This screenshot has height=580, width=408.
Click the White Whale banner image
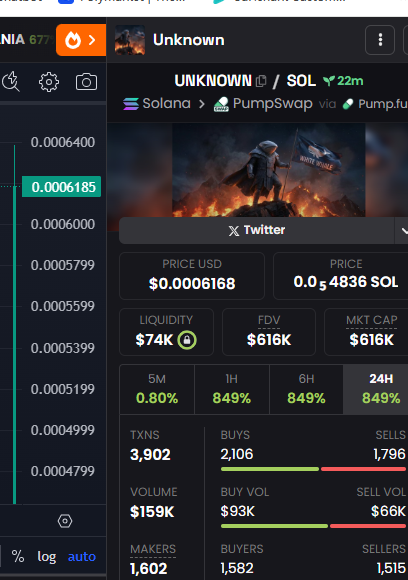point(269,170)
